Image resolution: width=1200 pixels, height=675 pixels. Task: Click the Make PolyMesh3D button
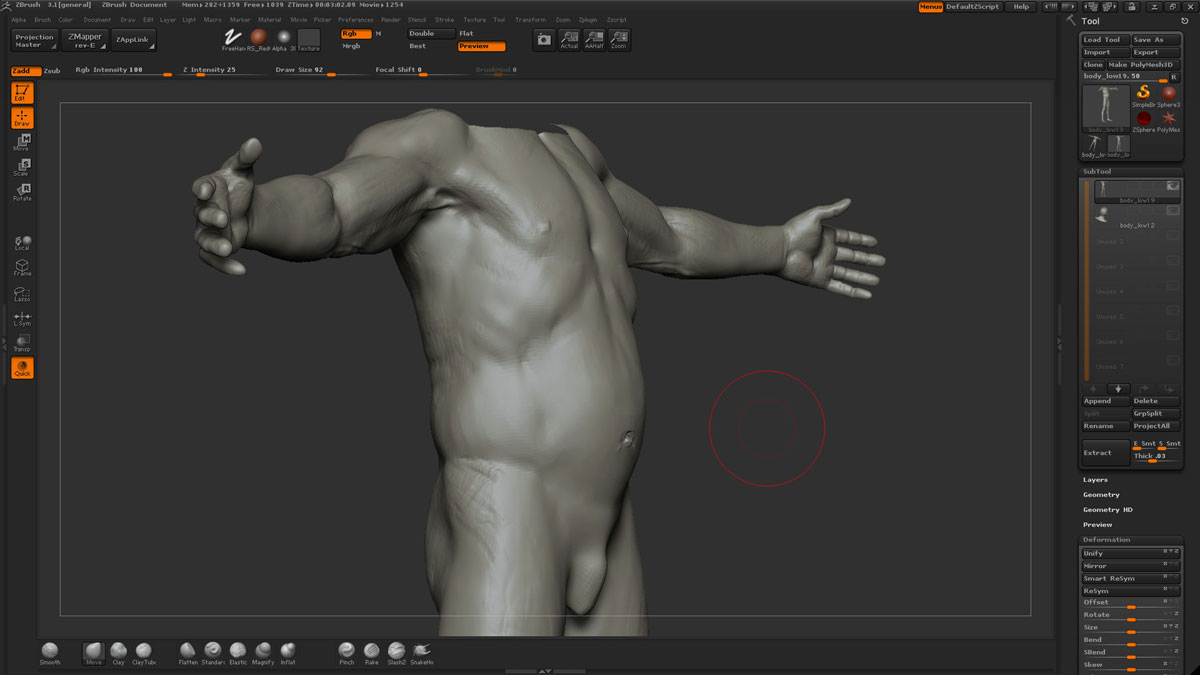[1144, 64]
